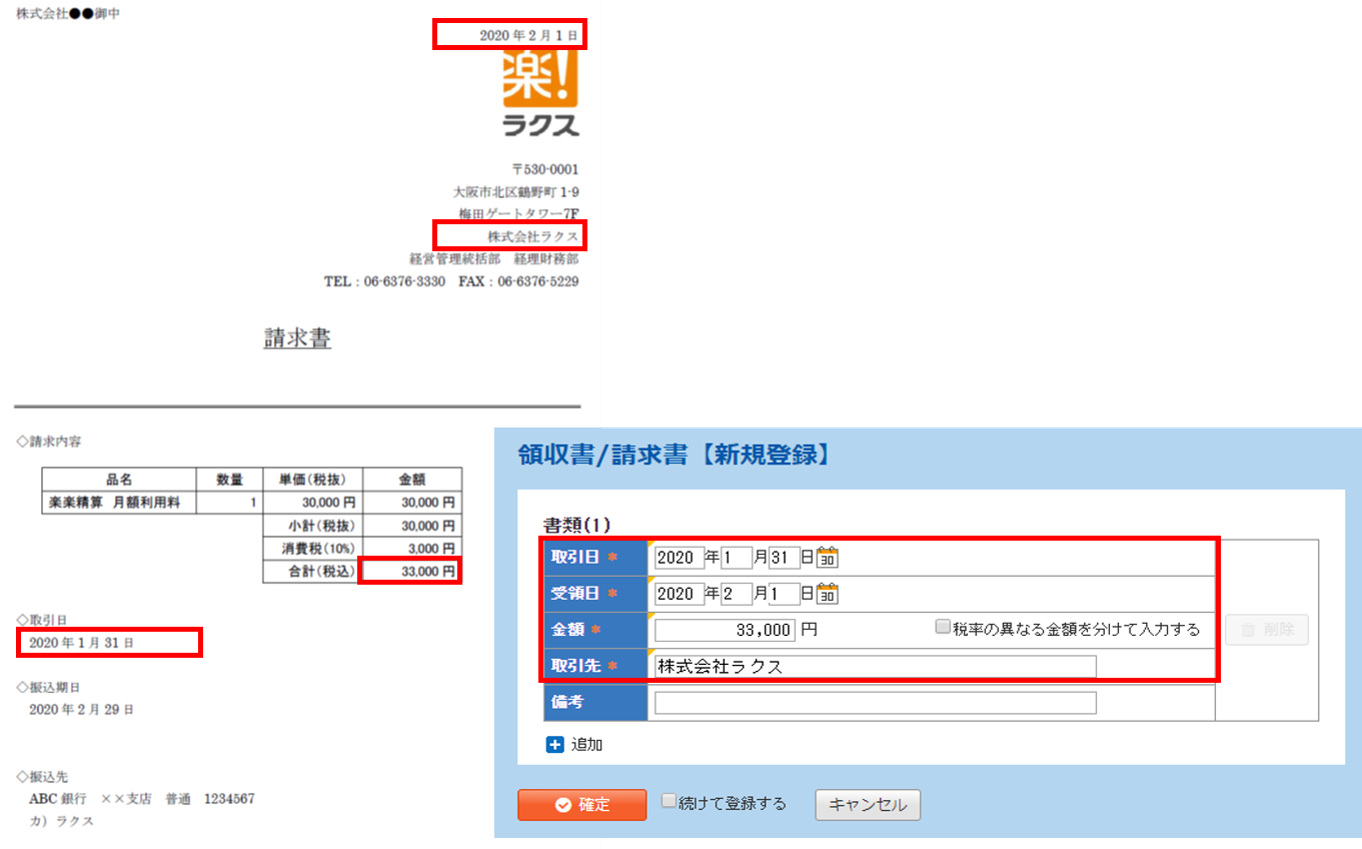Click the TEL : 06-6376-3330 line
The image size is (1362, 849).
tap(385, 282)
